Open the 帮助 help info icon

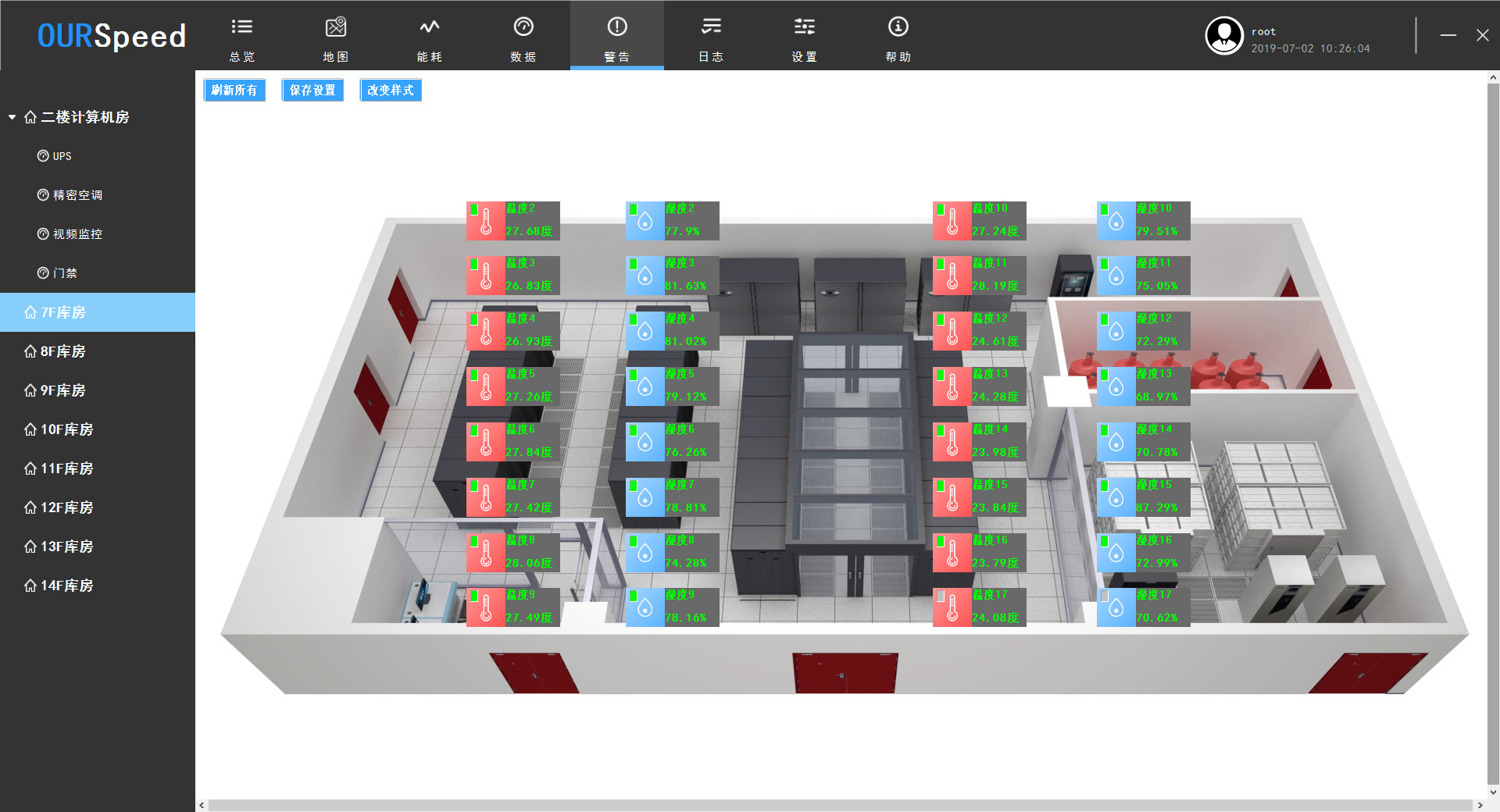pos(898,27)
